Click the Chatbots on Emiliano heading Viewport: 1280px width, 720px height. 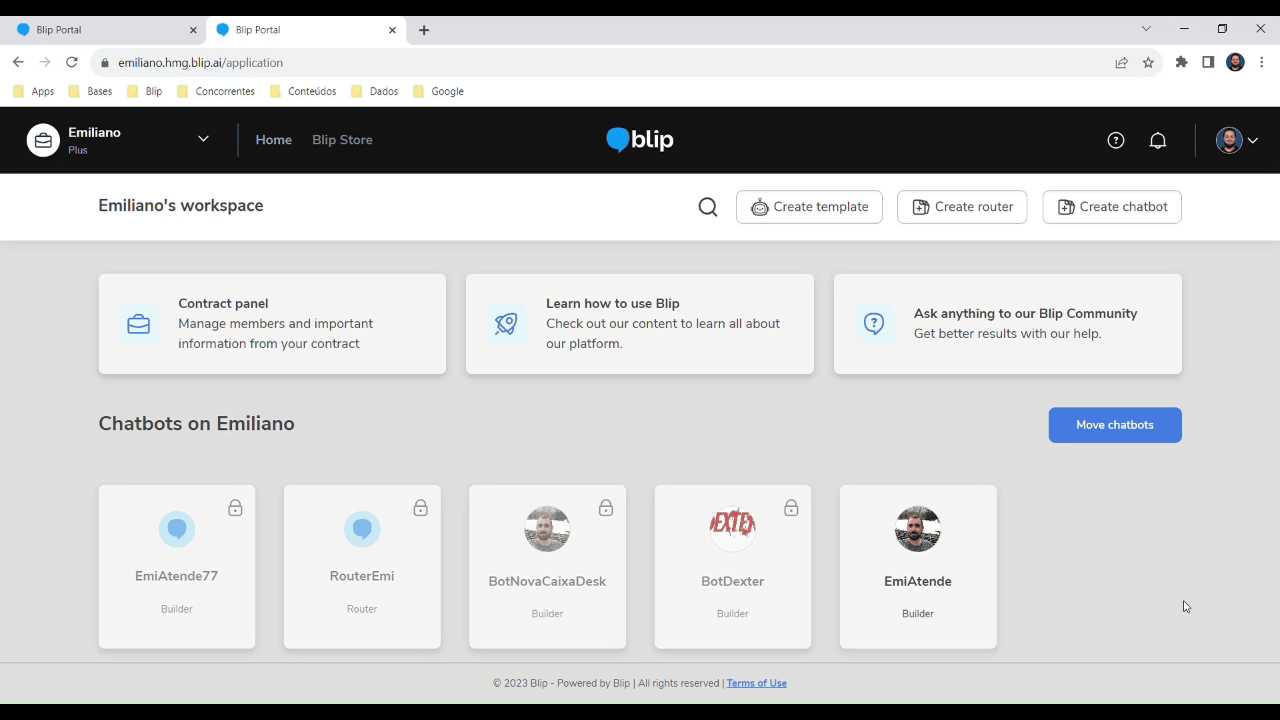pyautogui.click(x=197, y=424)
